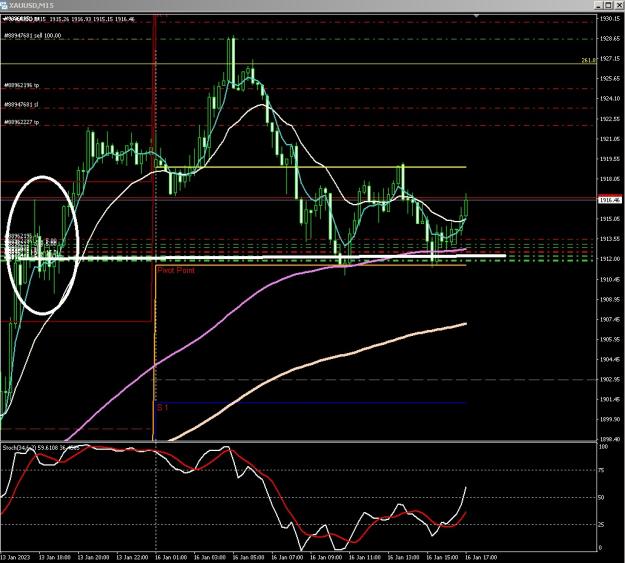This screenshot has height=563, width=625.
Task: Click the XAUUSD,M15 chart window icon
Action: [4, 5]
